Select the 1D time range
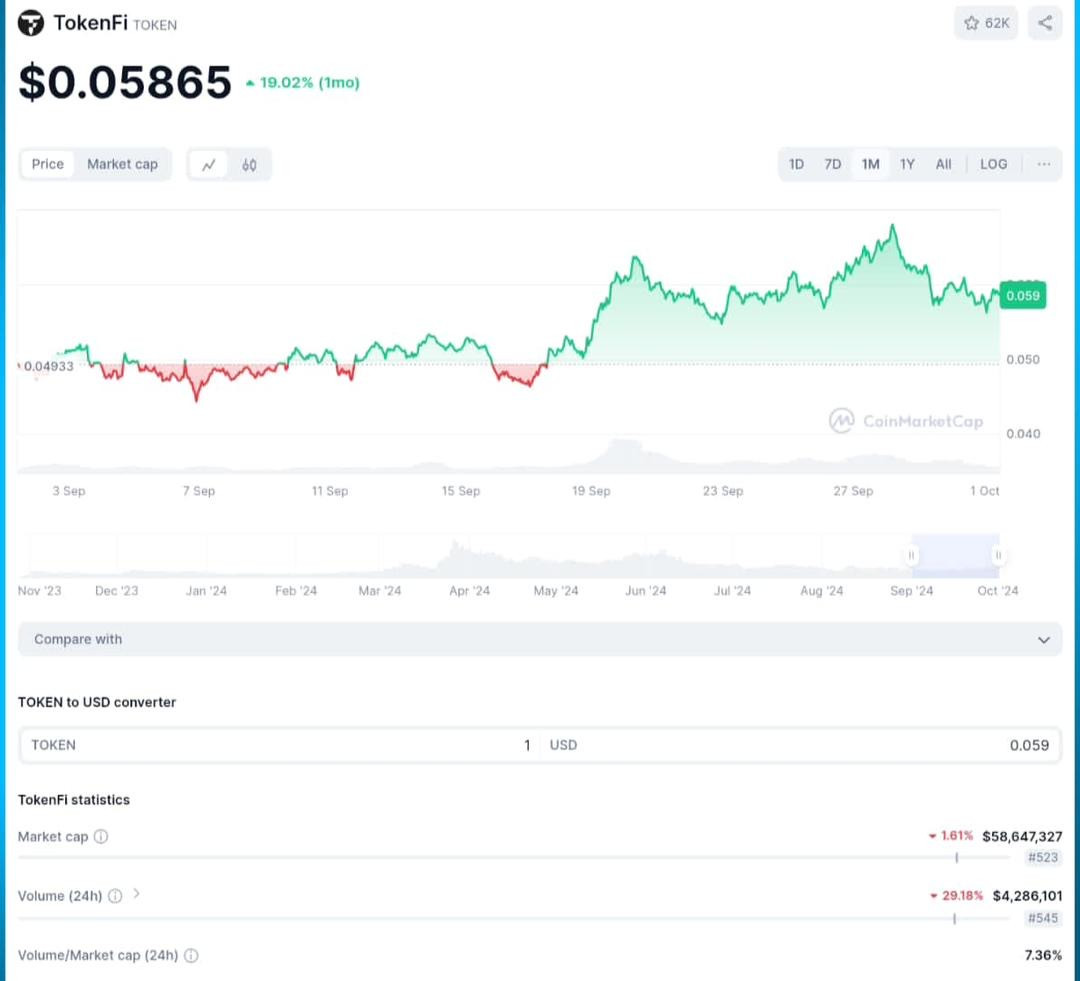This screenshot has width=1080, height=981. tap(796, 164)
